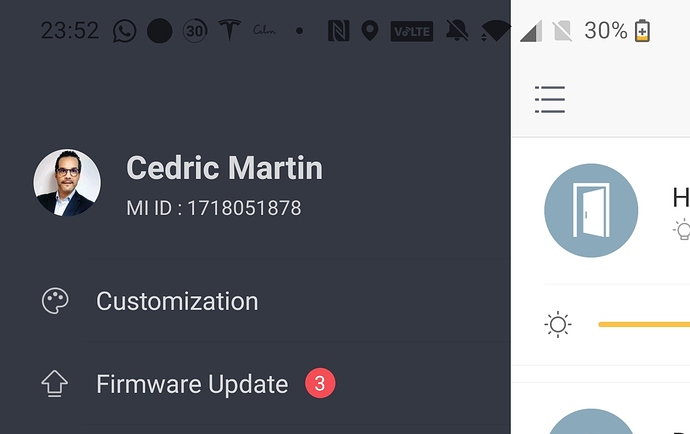Open the list menu icon
Image resolution: width=690 pixels, height=434 pixels.
549,99
